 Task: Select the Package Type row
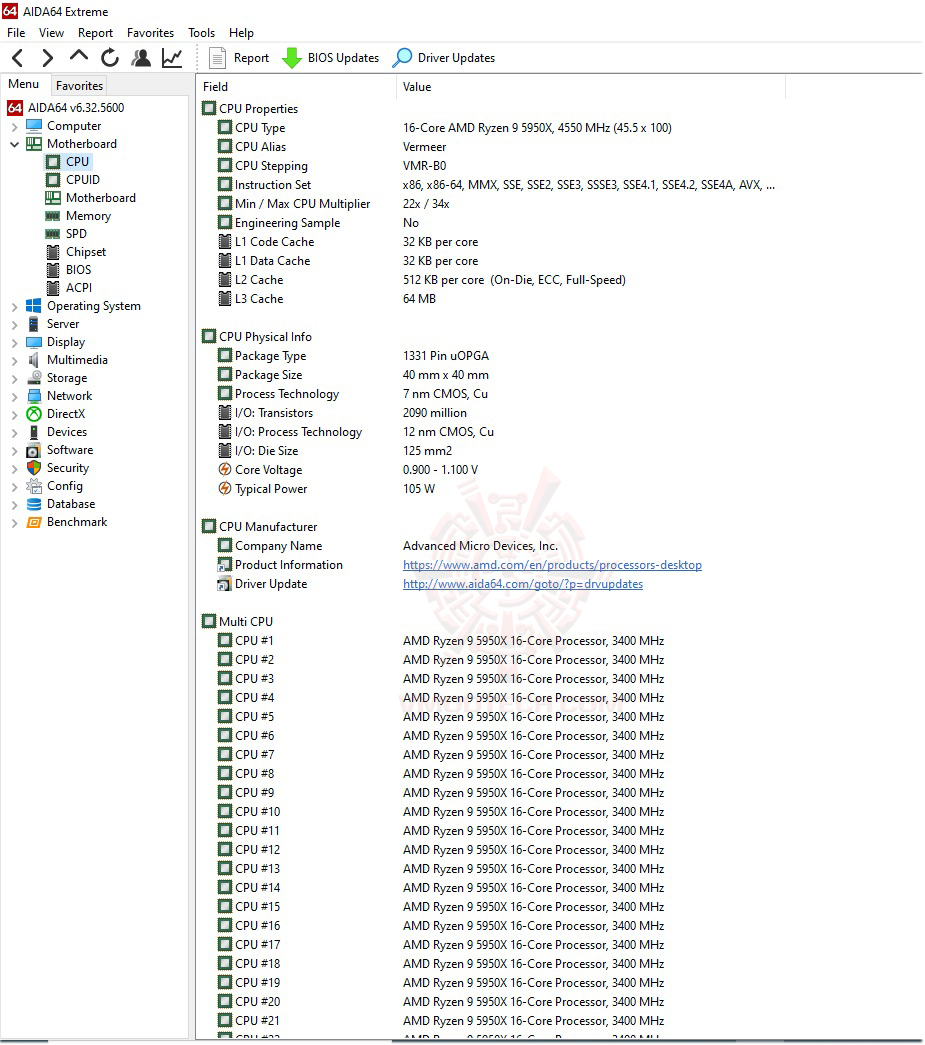492,356
